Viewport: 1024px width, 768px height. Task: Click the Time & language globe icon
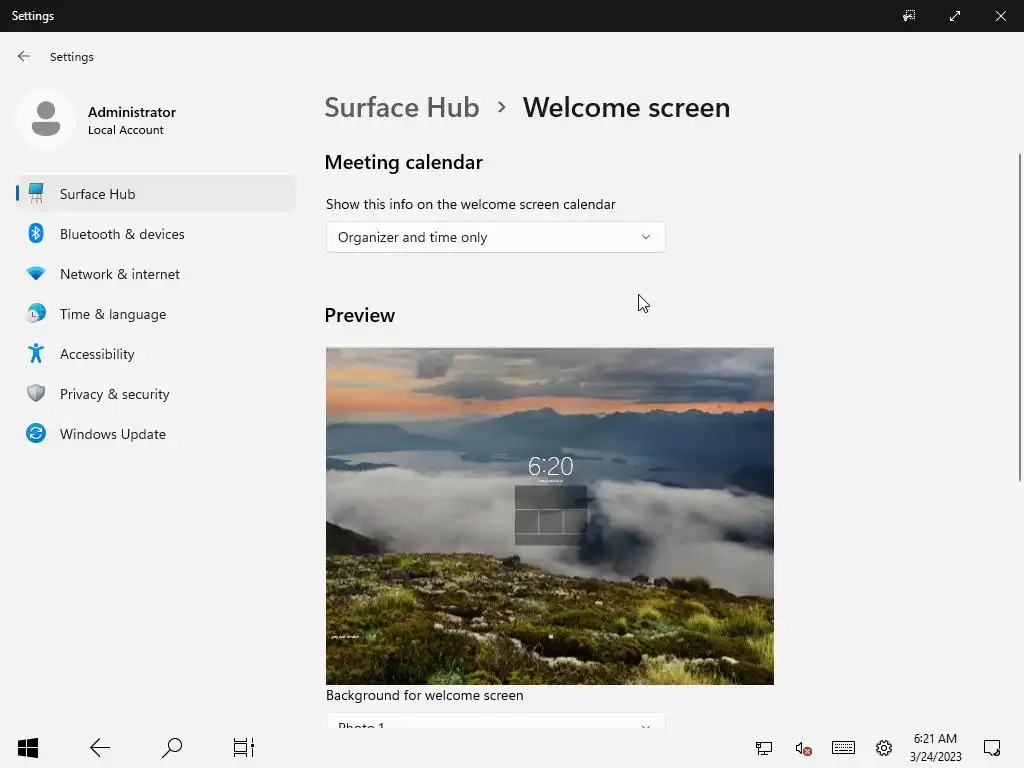coord(36,313)
